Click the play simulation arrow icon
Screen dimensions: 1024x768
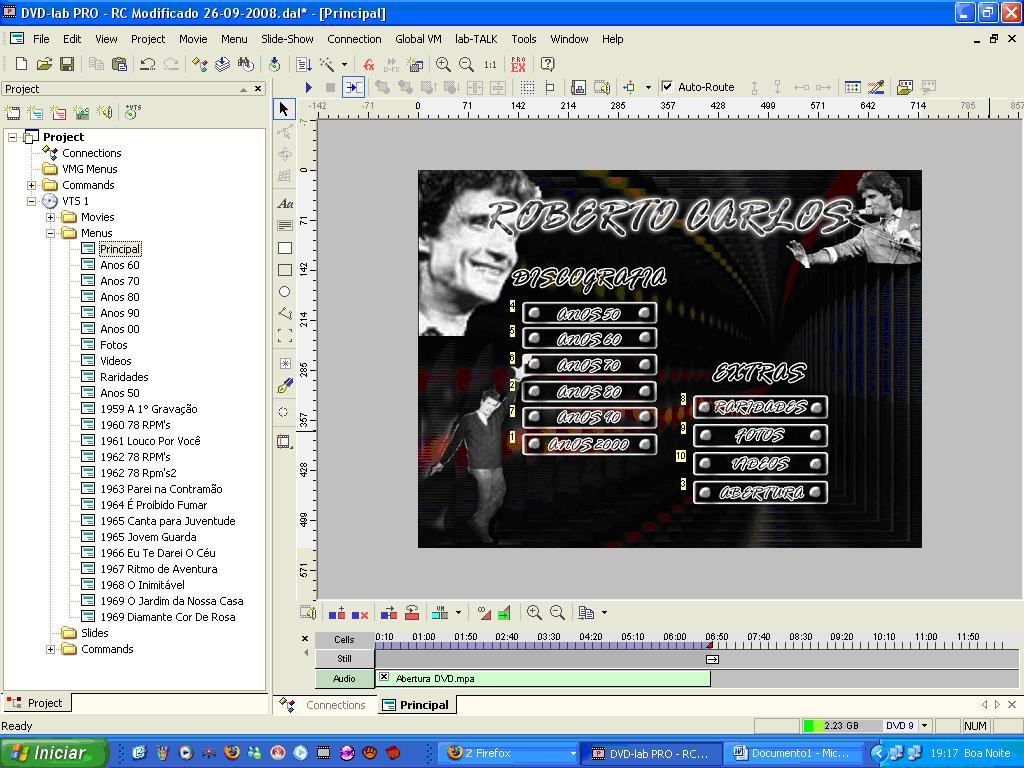309,87
